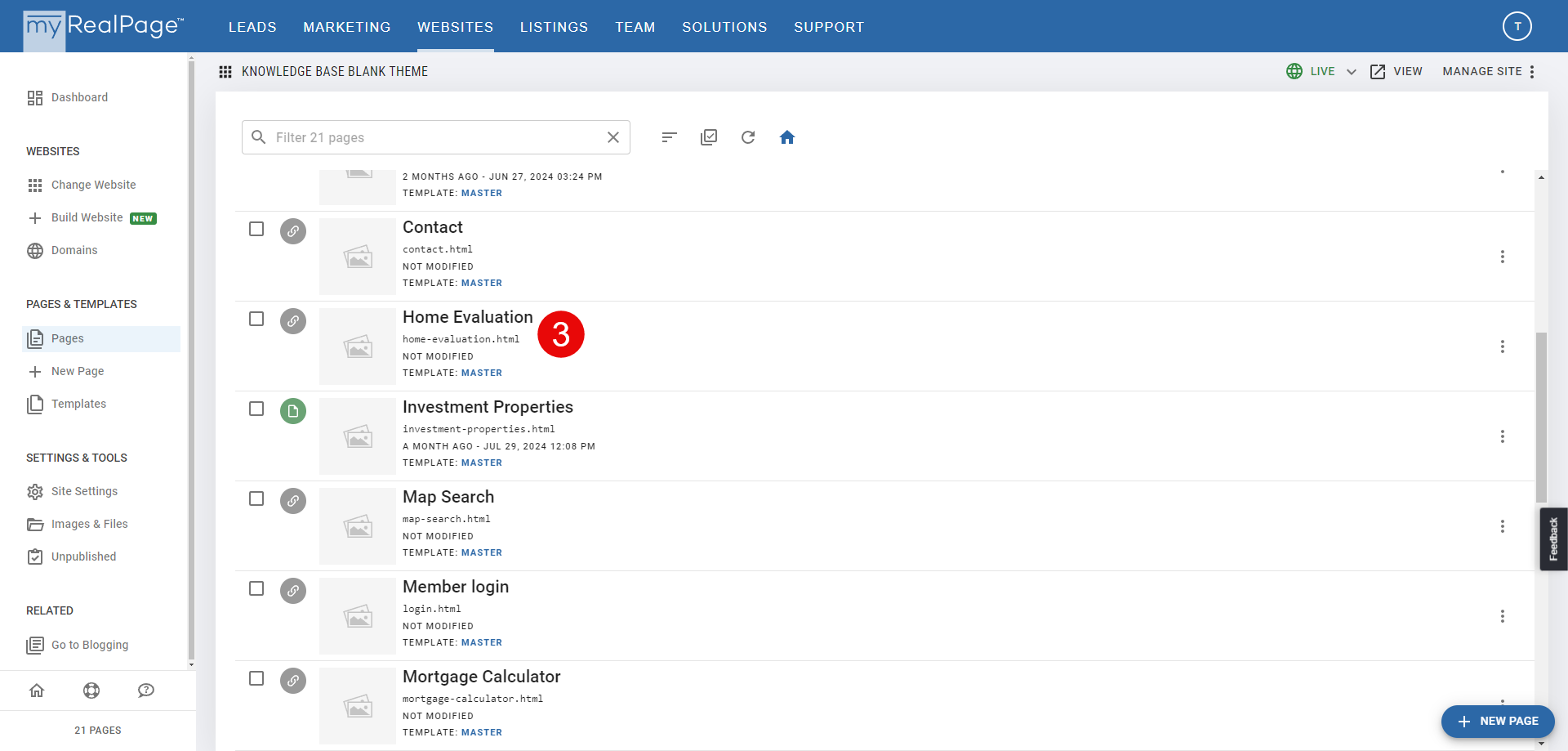Check the checkbox for Home Evaluation
The height and width of the screenshot is (751, 1568).
tap(256, 319)
